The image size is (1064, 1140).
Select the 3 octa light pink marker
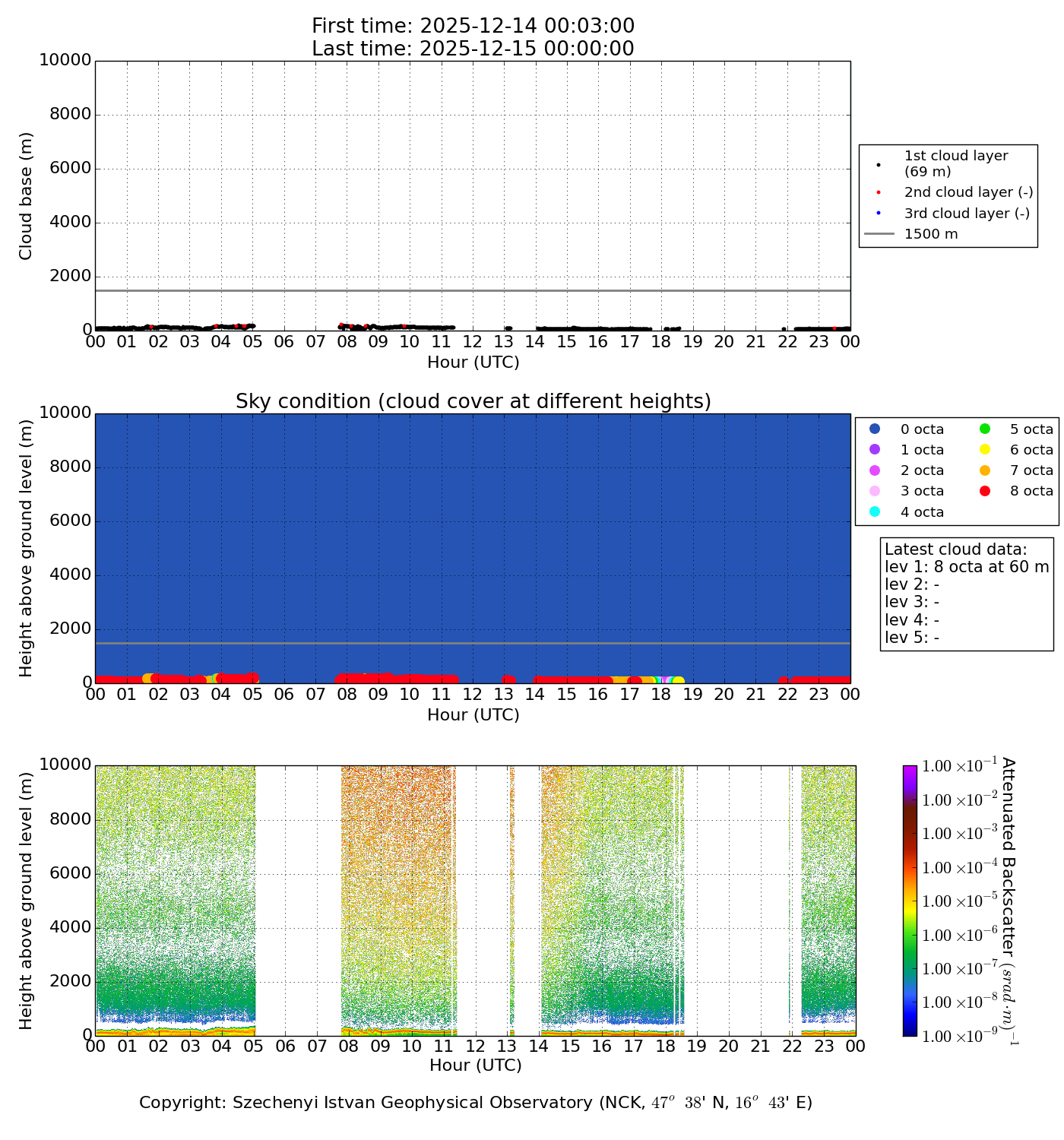[x=875, y=491]
